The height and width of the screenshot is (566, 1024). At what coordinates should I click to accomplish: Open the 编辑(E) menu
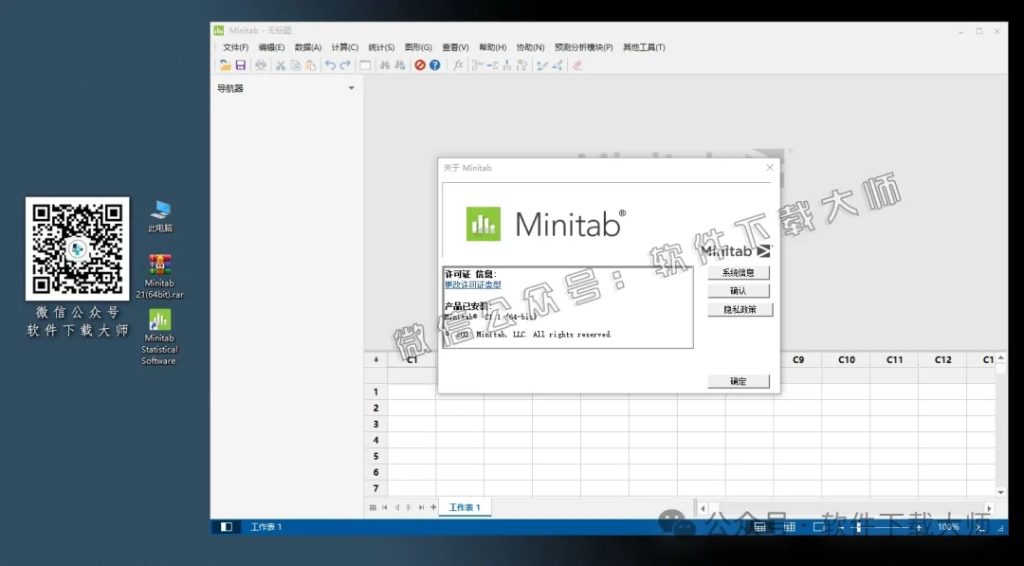coord(272,48)
